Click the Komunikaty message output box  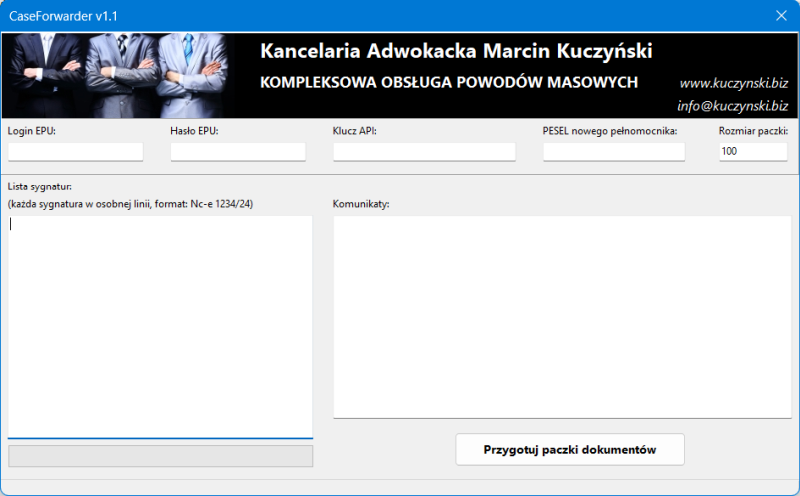coord(561,316)
